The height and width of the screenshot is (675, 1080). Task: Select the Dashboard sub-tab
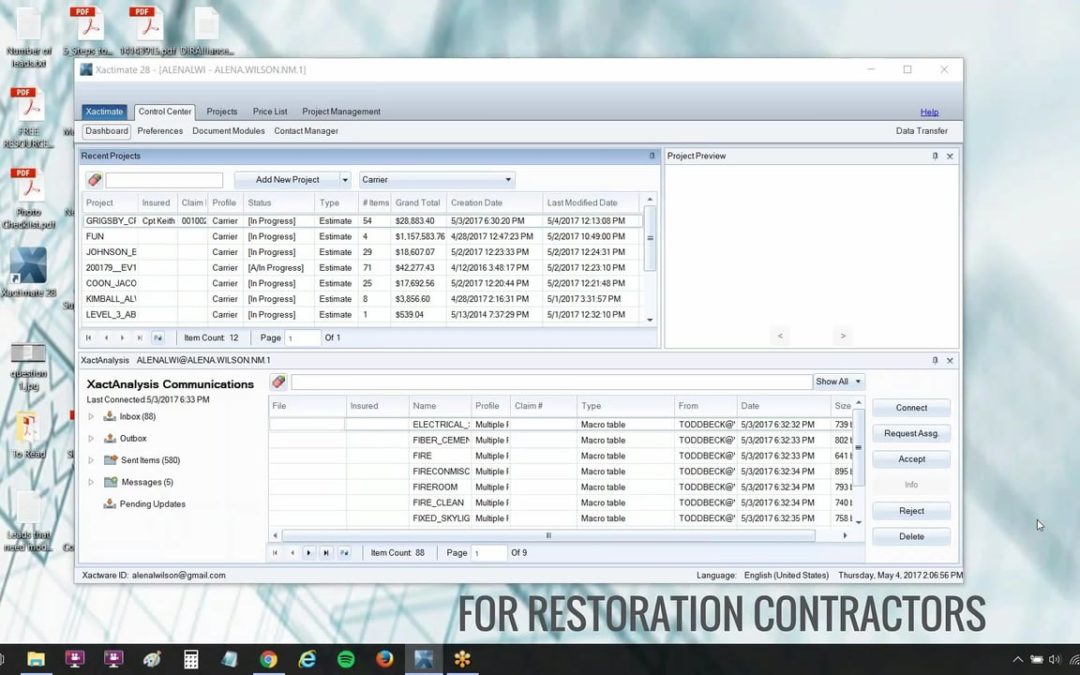pyautogui.click(x=107, y=131)
